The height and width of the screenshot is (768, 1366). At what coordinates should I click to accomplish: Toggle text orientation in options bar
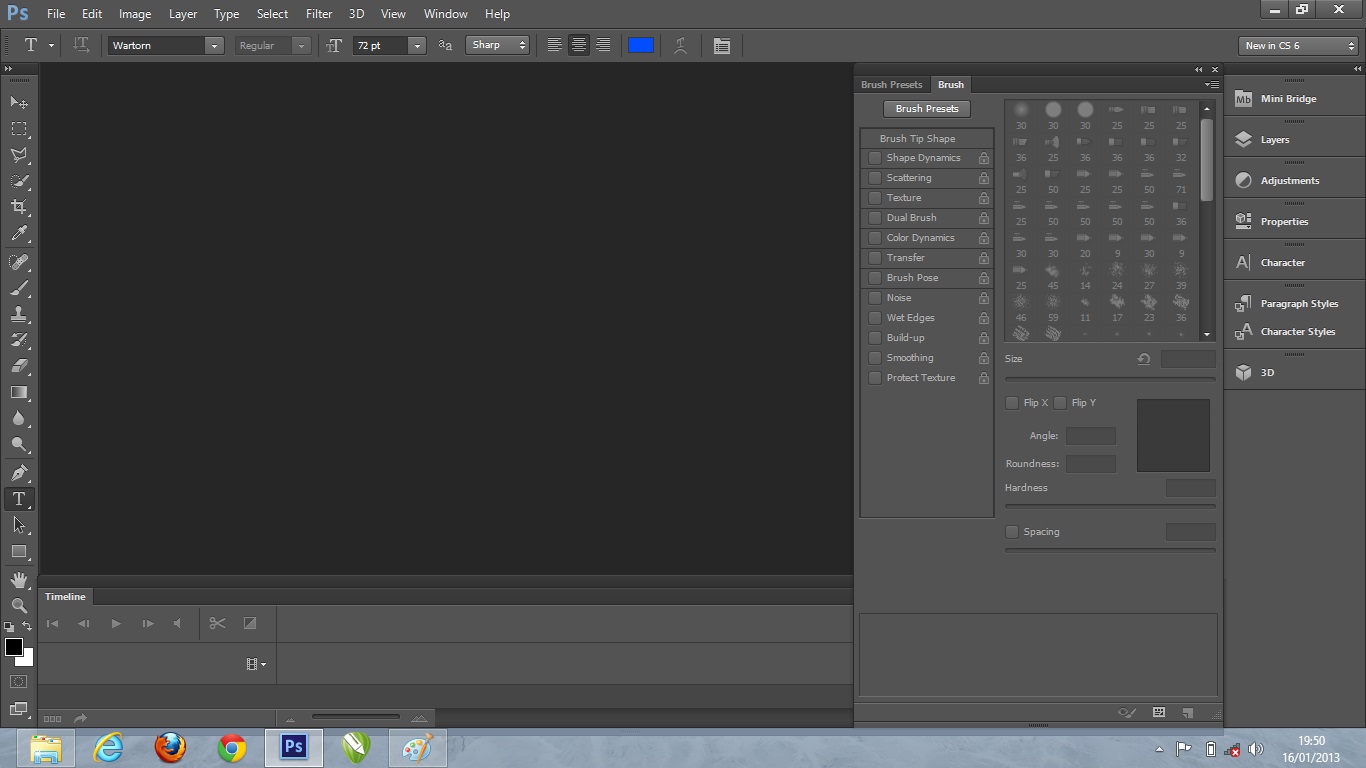click(82, 45)
